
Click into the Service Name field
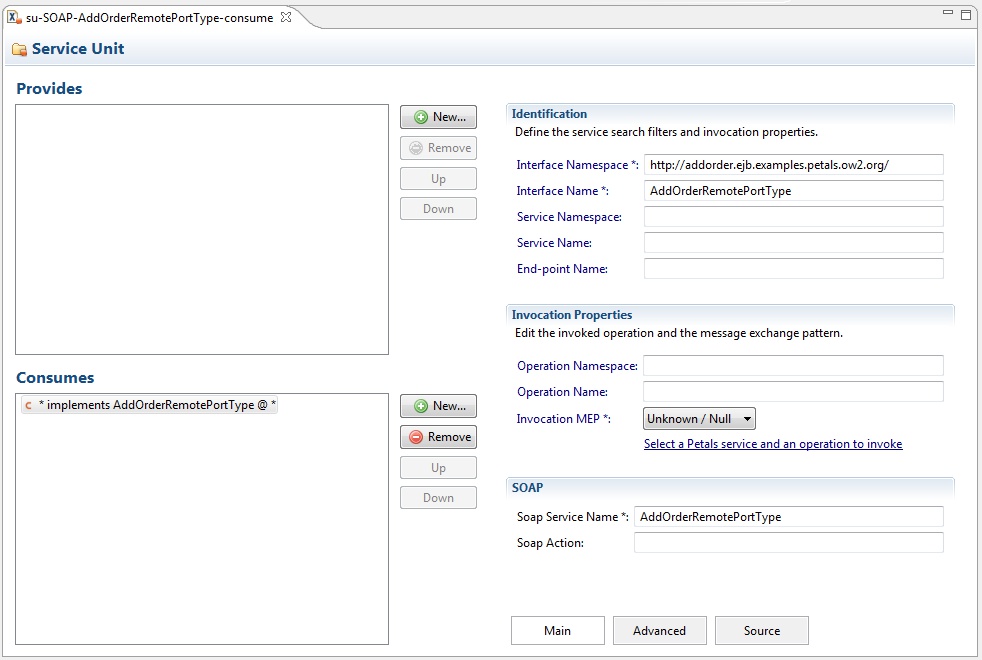tap(793, 243)
